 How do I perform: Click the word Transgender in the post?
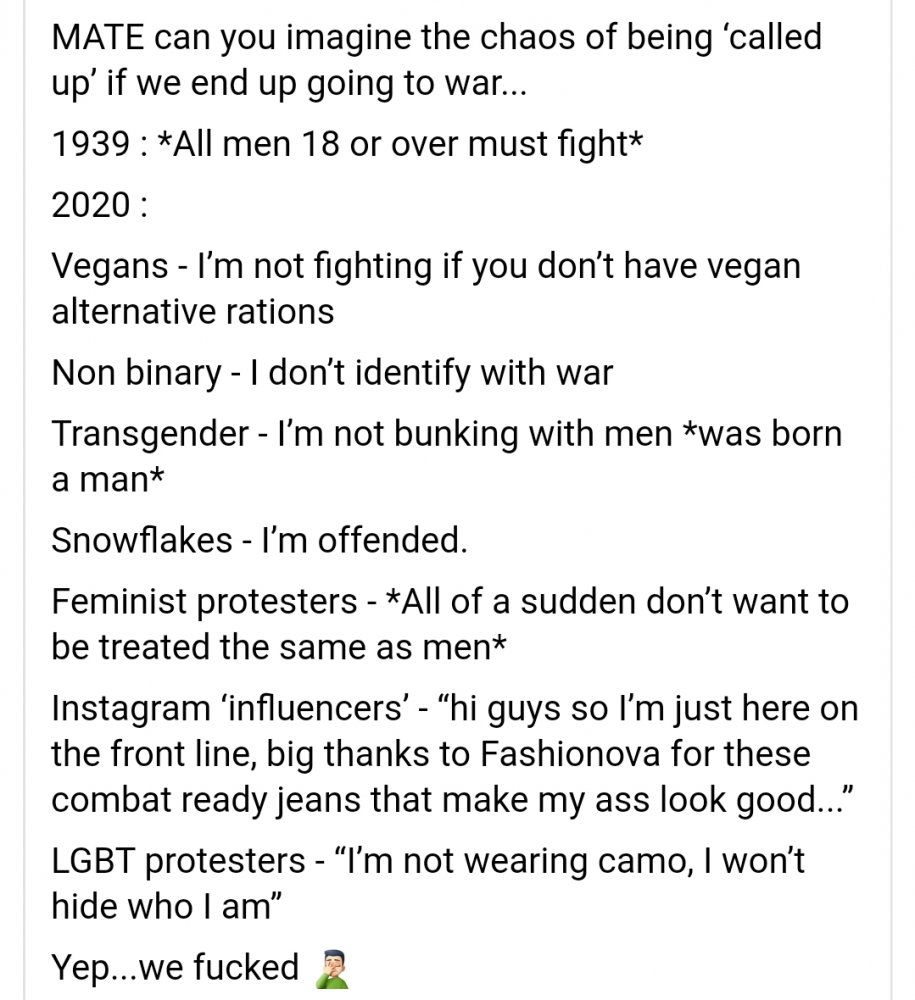point(150,435)
